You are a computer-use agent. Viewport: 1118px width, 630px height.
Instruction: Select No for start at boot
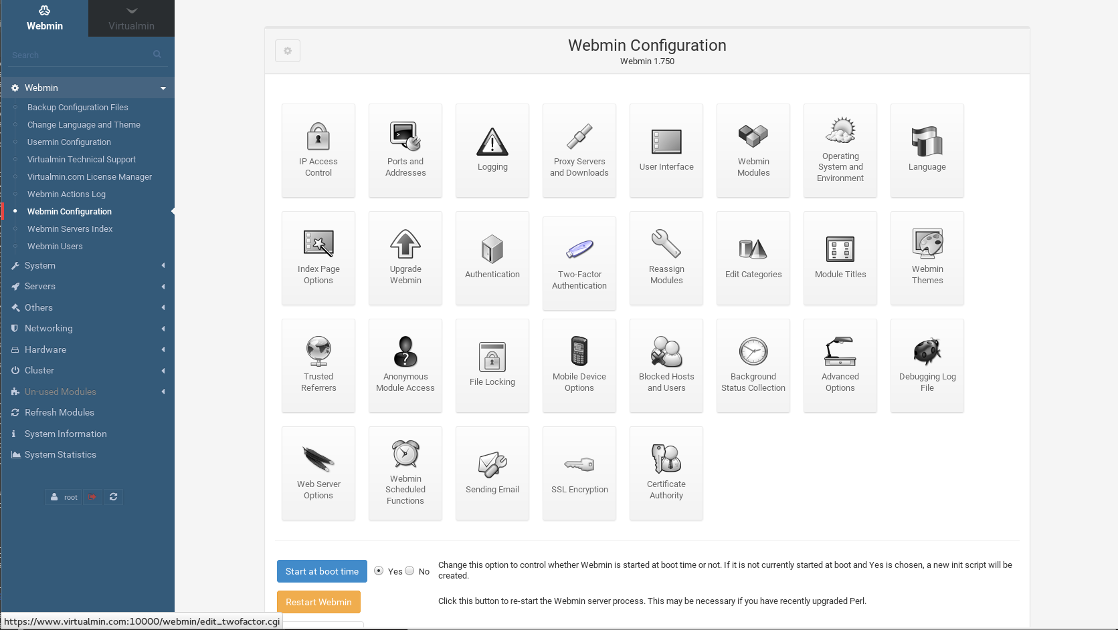(409, 571)
